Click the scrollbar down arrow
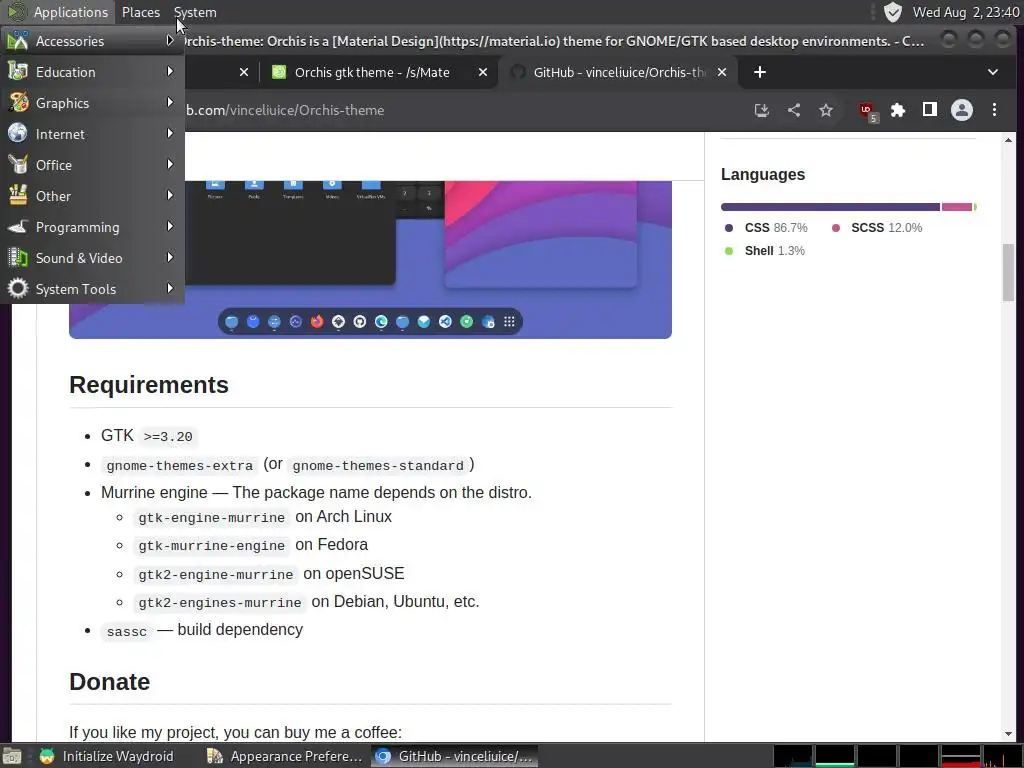This screenshot has width=1024, height=768. (1008, 734)
